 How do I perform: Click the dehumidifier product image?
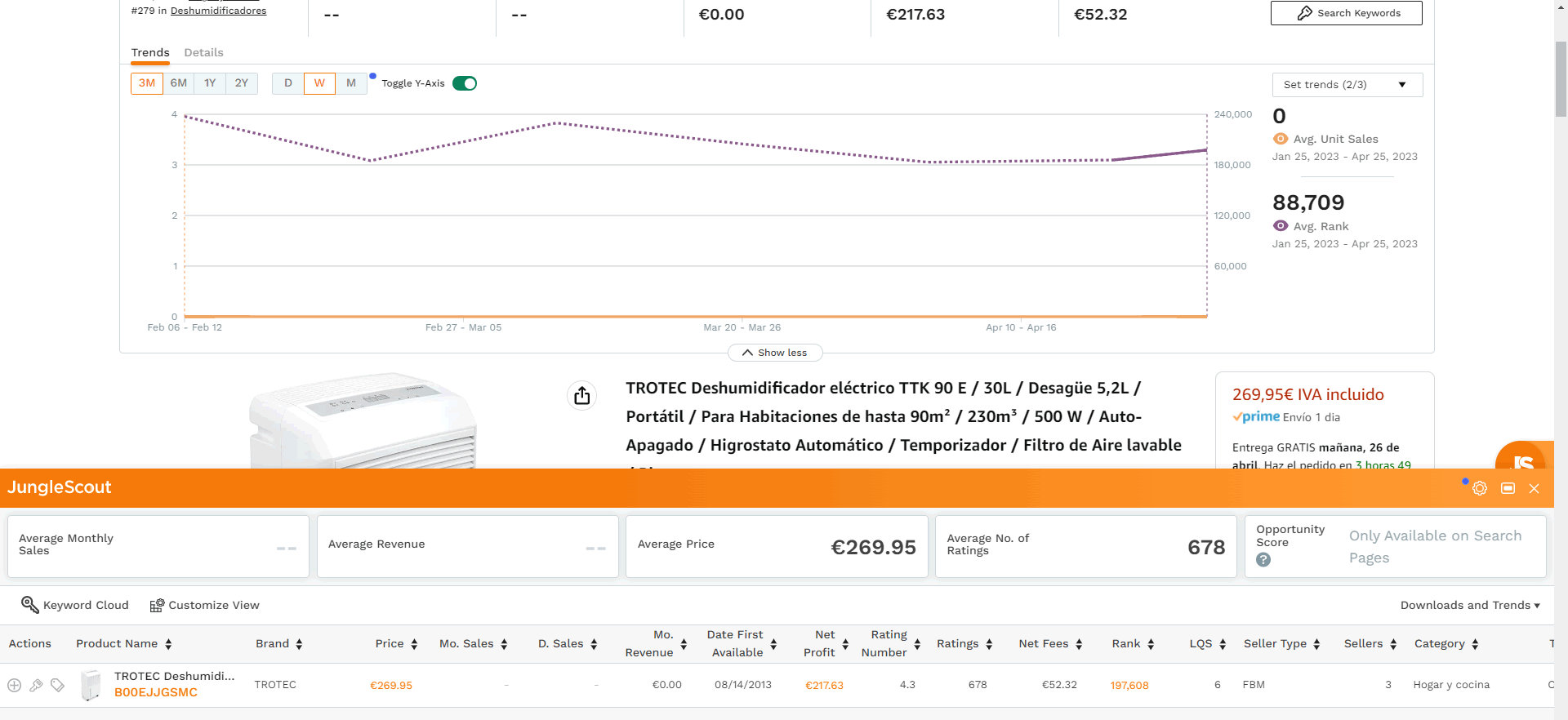coord(363,420)
